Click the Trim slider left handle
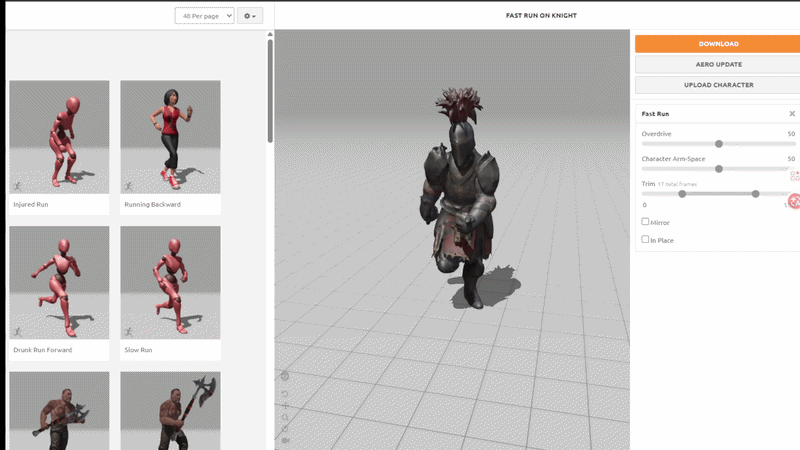The width and height of the screenshot is (800, 450). tap(682, 194)
